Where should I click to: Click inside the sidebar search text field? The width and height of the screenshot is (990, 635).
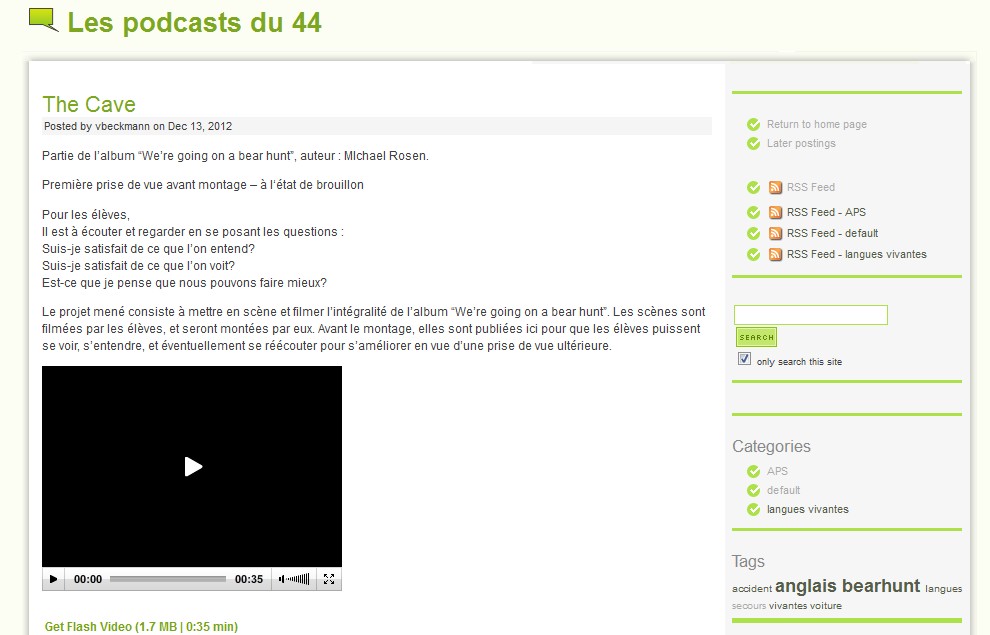(x=811, y=315)
